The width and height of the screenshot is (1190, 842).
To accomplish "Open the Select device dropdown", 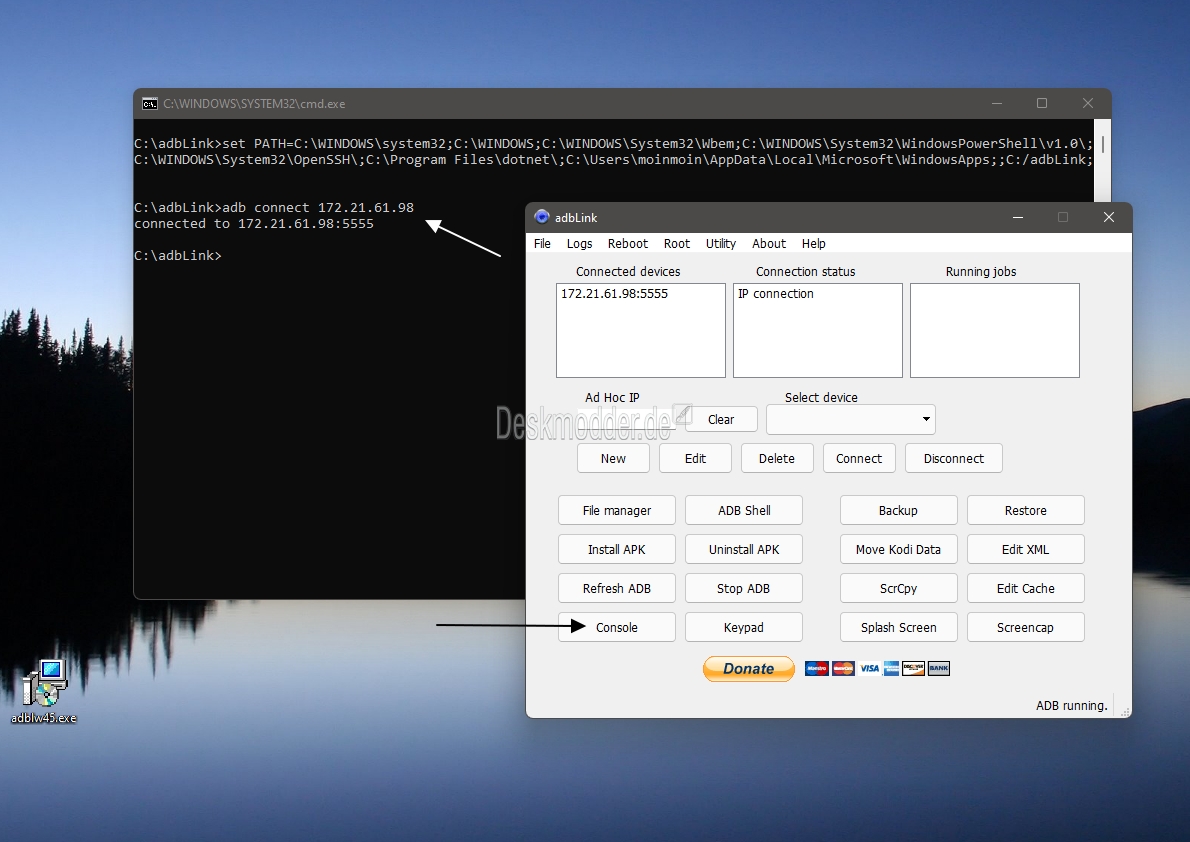I will click(x=851, y=419).
